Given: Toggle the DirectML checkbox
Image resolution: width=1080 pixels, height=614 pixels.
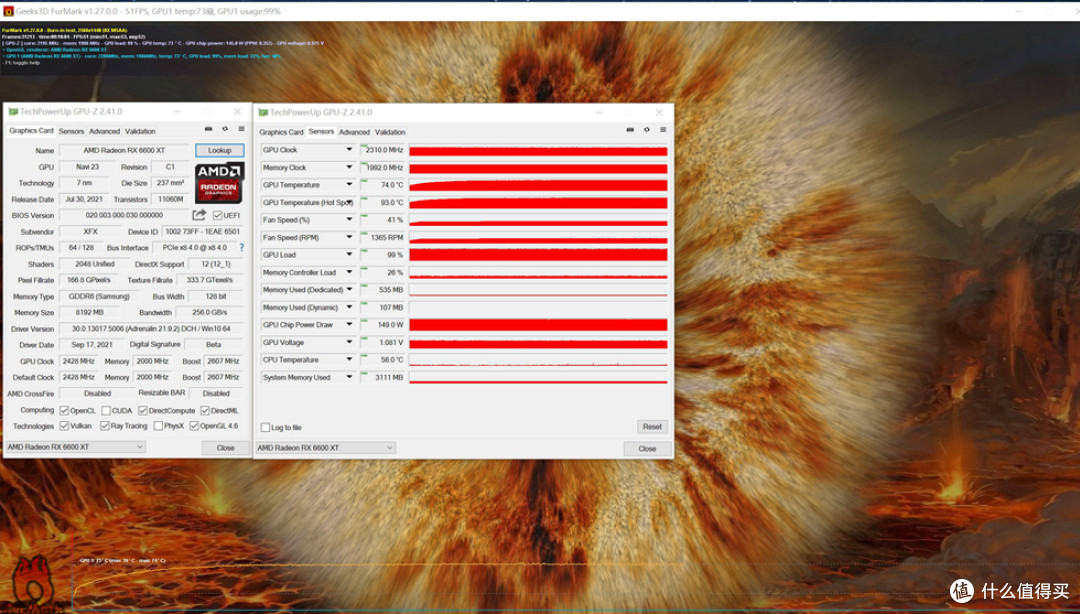Looking at the screenshot, I should pos(205,410).
